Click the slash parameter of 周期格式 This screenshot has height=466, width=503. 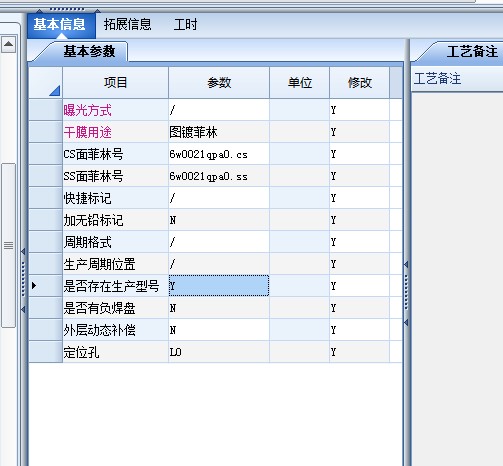pyautogui.click(x=219, y=242)
